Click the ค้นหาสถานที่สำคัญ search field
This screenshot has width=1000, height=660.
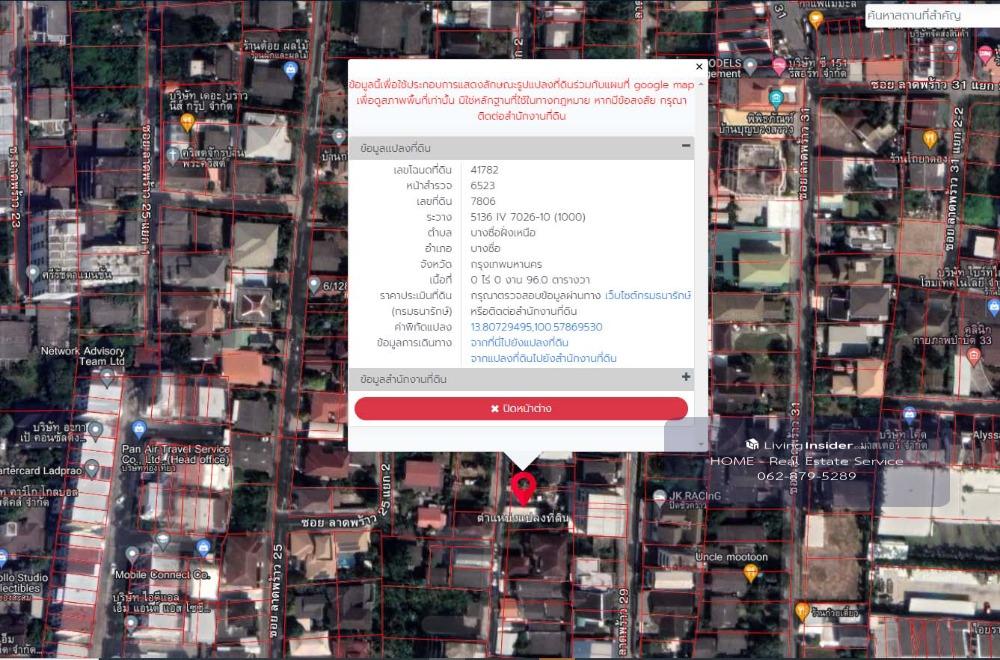click(x=930, y=16)
